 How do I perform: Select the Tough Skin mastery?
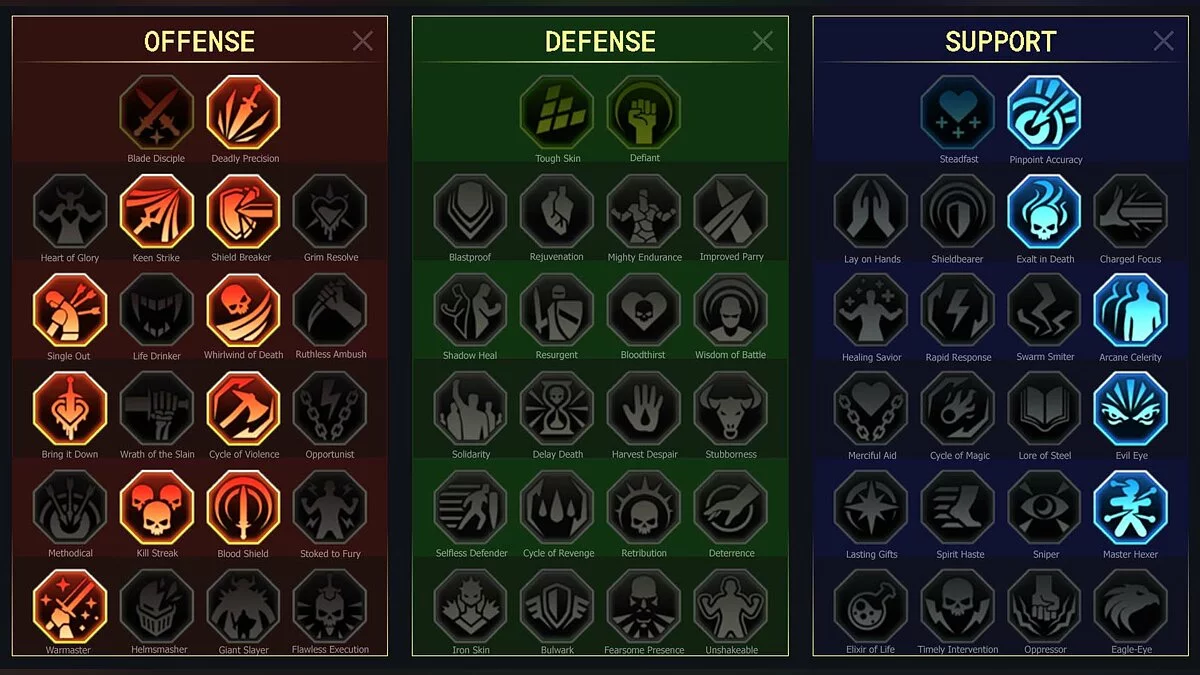pyautogui.click(x=557, y=113)
